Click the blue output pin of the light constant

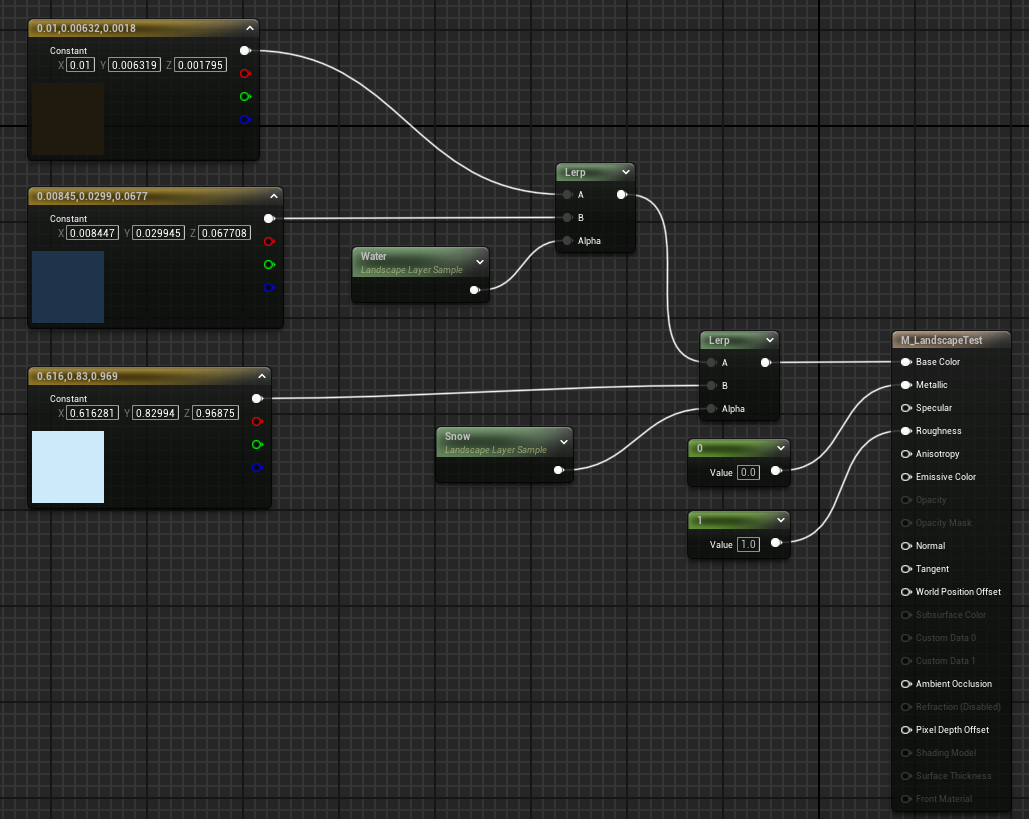coord(257,467)
